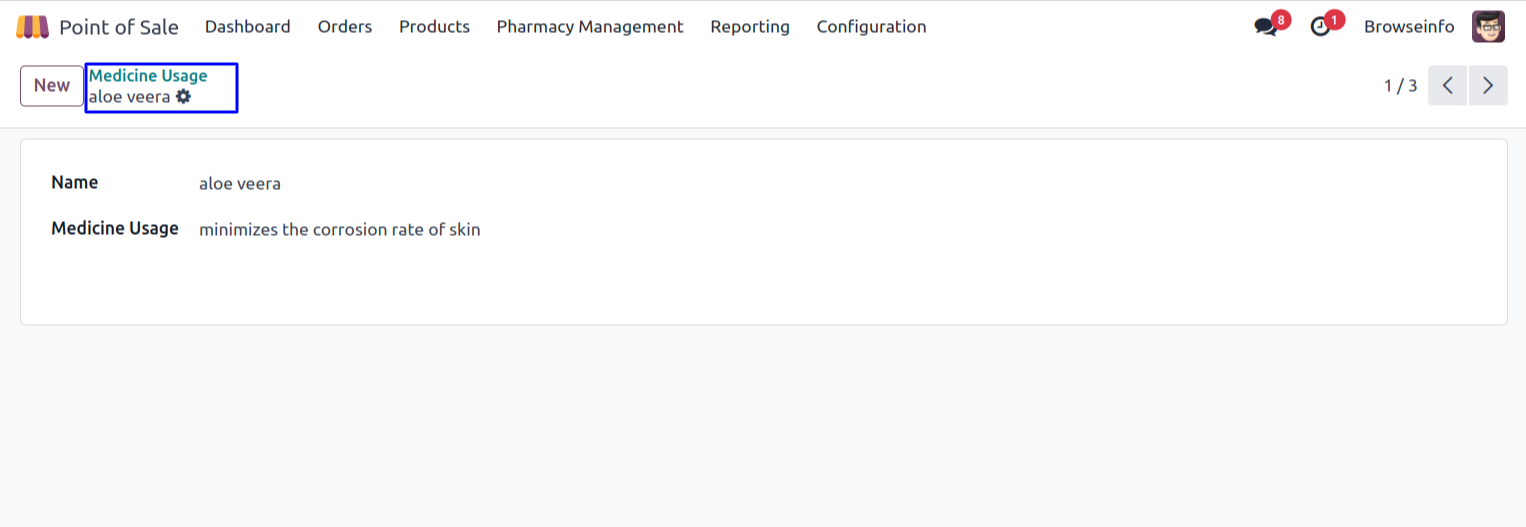Image resolution: width=1526 pixels, height=527 pixels.
Task: Go to the previous record arrow
Action: tap(1447, 86)
